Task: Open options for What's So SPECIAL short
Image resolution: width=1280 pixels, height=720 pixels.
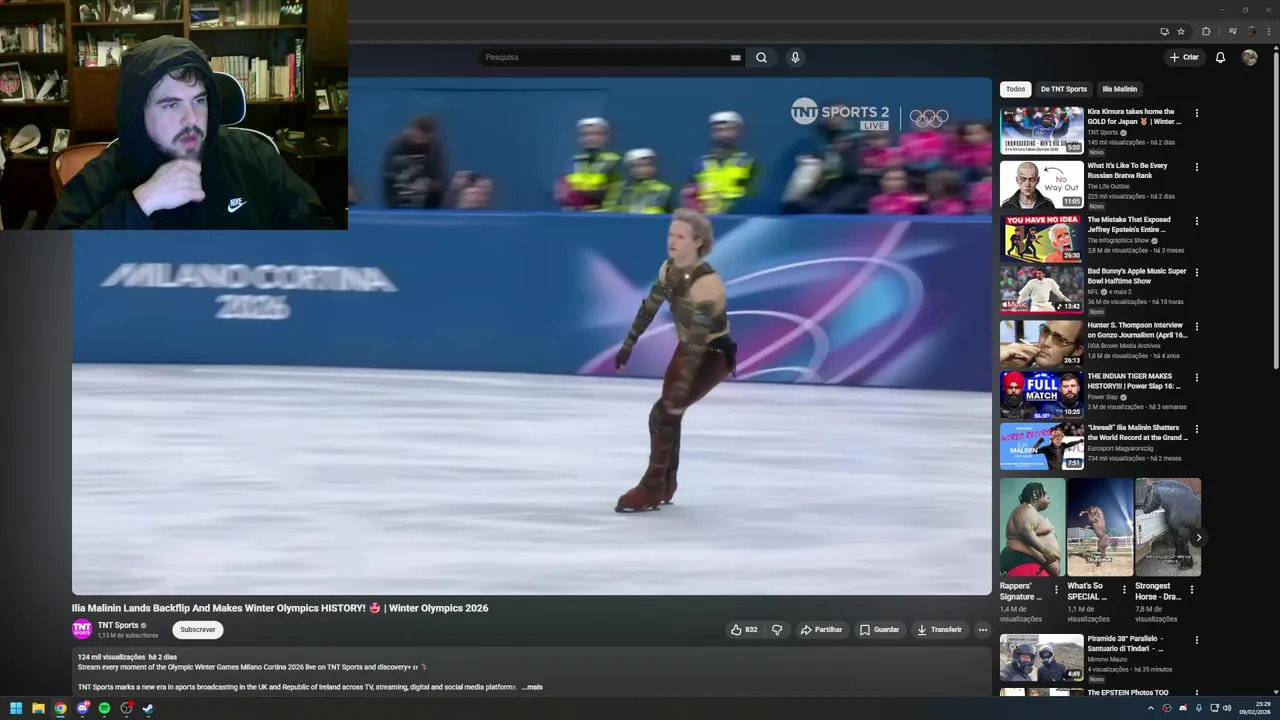Action: [x=1123, y=589]
